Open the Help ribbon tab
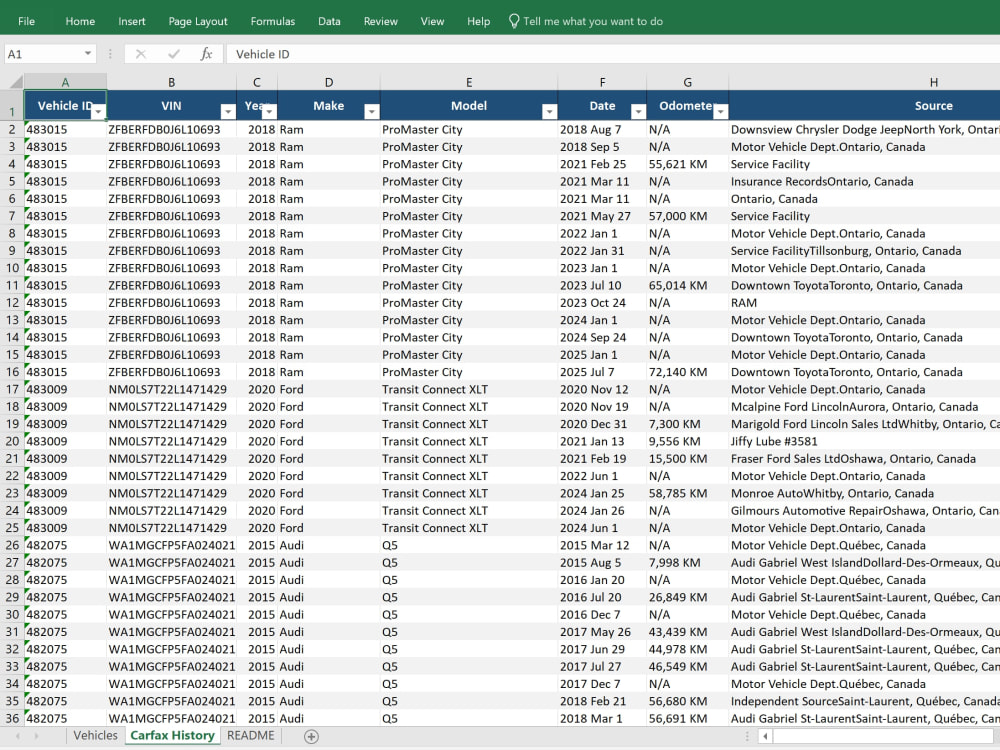Image resolution: width=1000 pixels, height=750 pixels. (x=478, y=21)
